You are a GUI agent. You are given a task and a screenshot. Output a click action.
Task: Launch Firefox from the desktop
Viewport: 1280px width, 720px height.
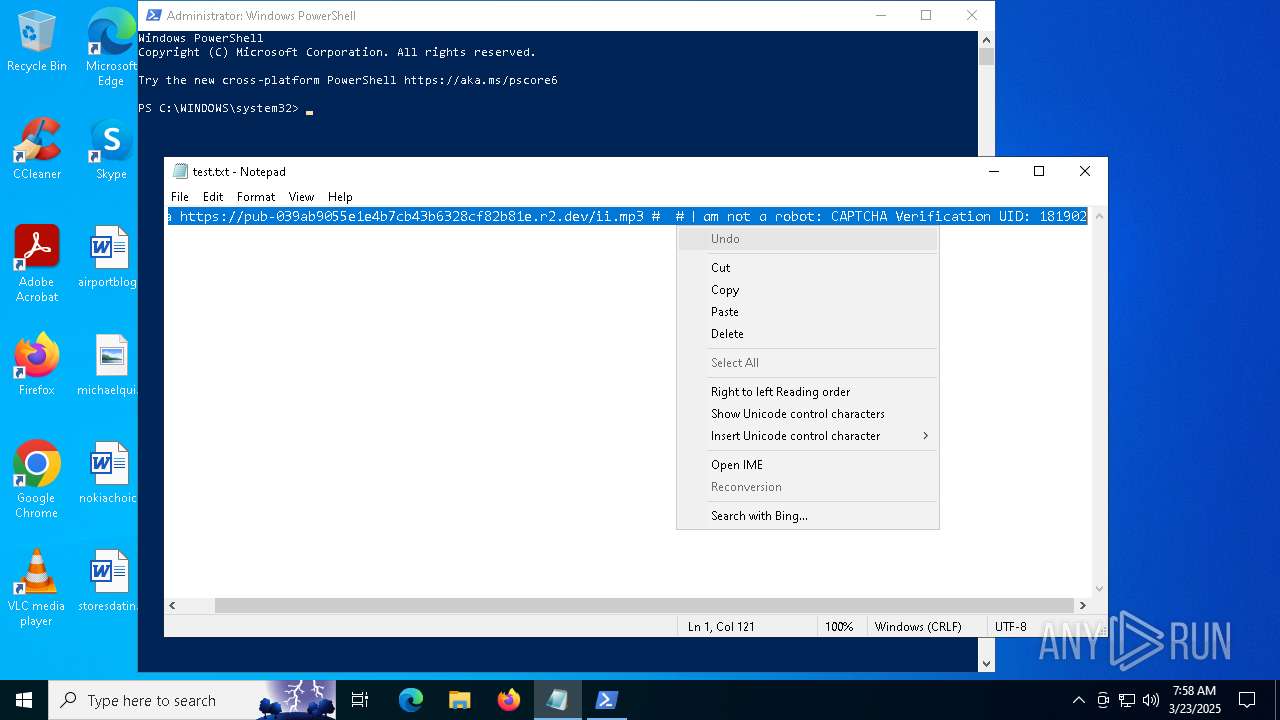[x=37, y=366]
